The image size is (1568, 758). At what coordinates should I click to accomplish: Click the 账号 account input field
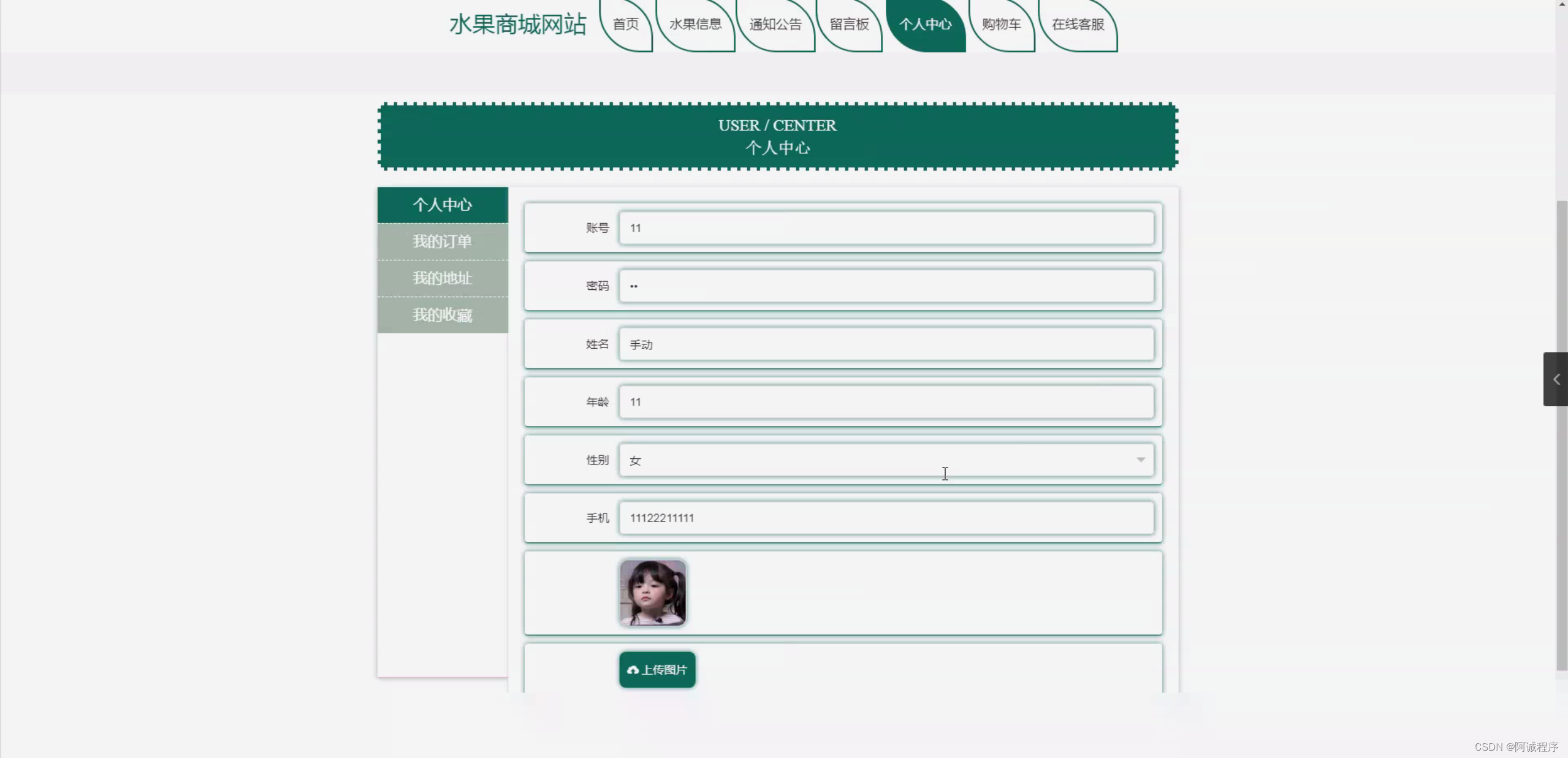click(x=886, y=227)
